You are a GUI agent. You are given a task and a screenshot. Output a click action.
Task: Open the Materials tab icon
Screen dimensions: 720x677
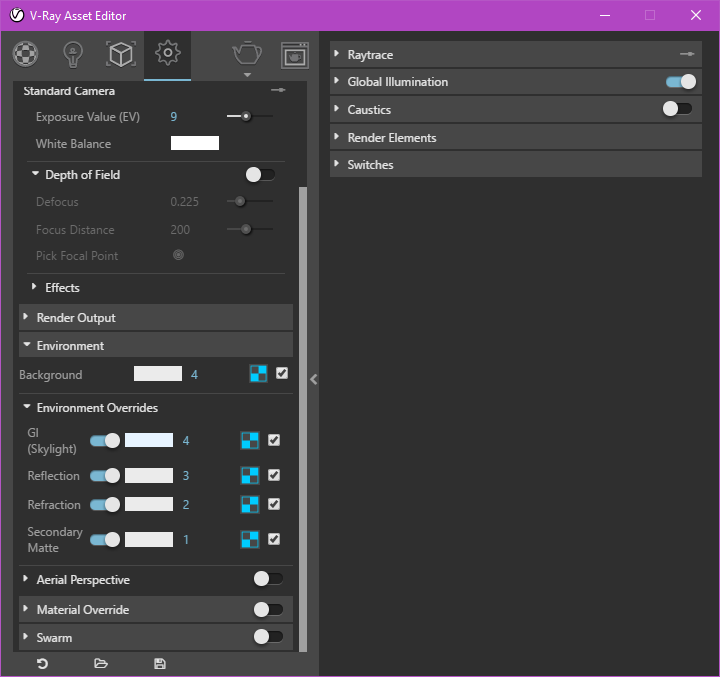[x=25, y=54]
